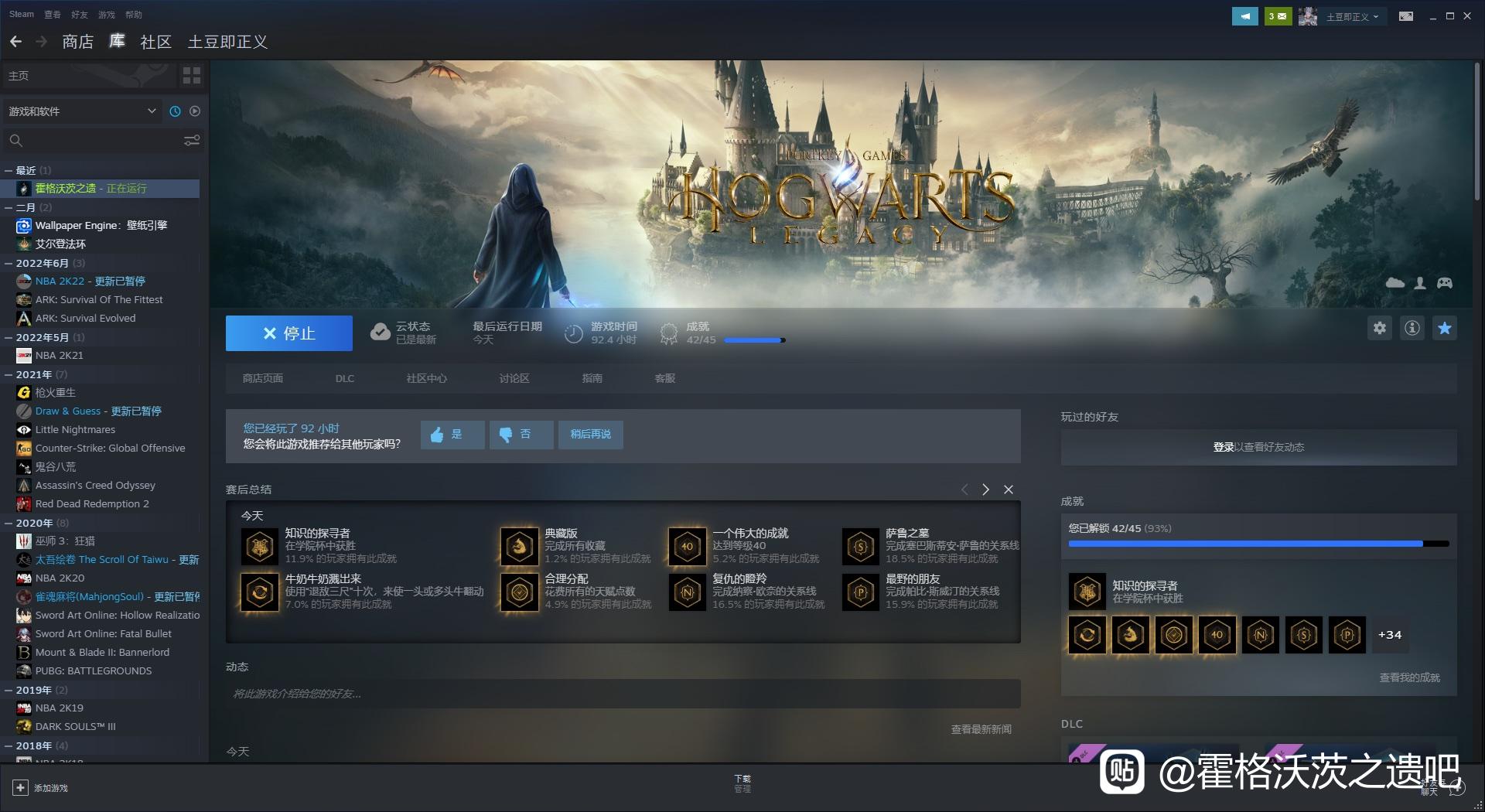Toggle the library grid view icon

coord(191,75)
